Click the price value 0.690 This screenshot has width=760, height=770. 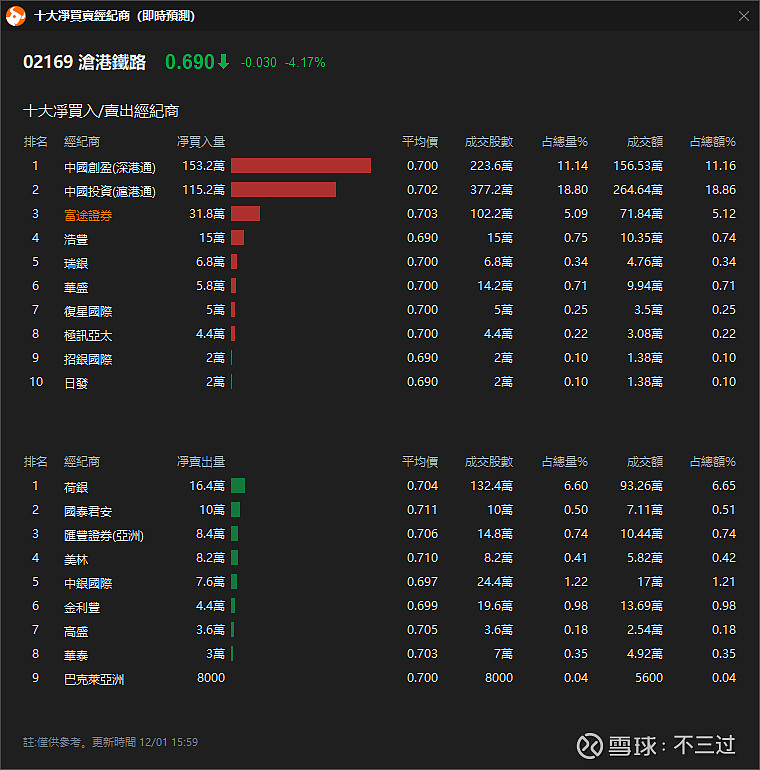point(190,62)
